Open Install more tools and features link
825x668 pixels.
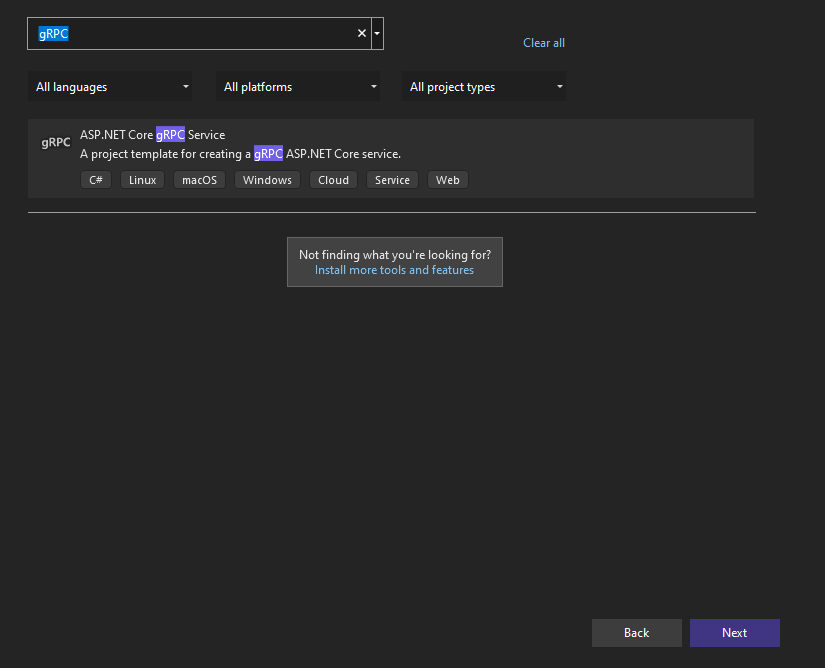[x=394, y=270]
